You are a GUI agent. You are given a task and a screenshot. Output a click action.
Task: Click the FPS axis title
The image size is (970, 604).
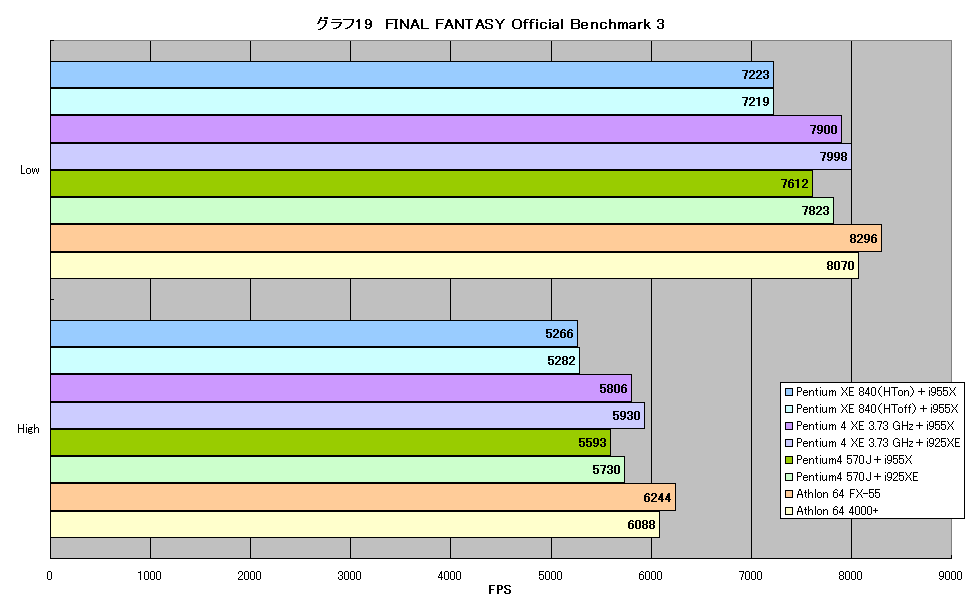pyautogui.click(x=500, y=590)
